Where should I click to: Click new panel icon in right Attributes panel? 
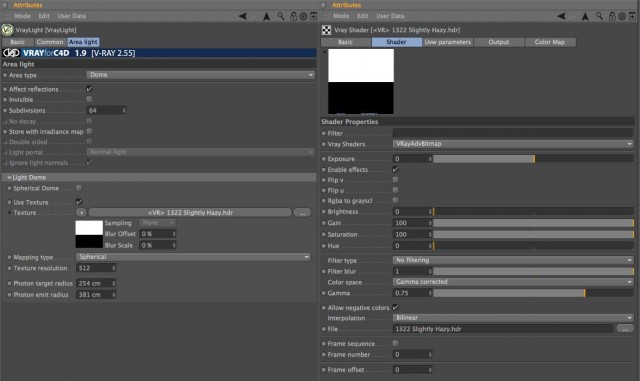click(x=632, y=16)
